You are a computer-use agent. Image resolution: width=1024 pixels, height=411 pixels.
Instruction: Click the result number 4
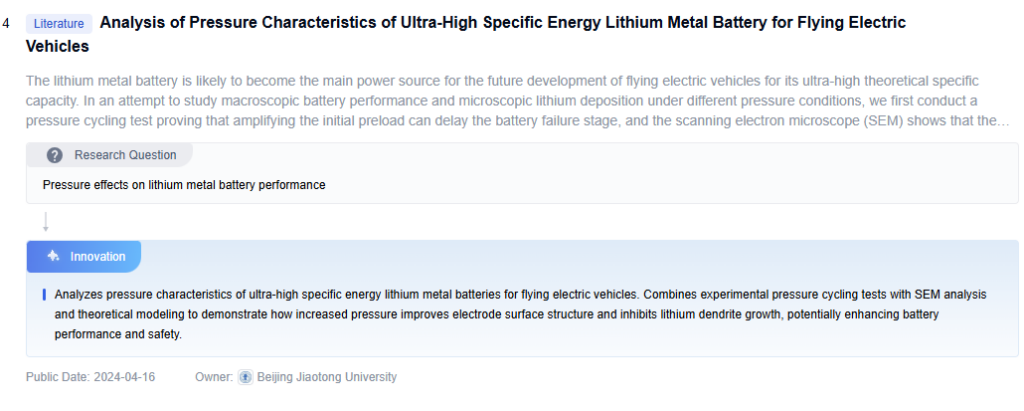pos(7,23)
